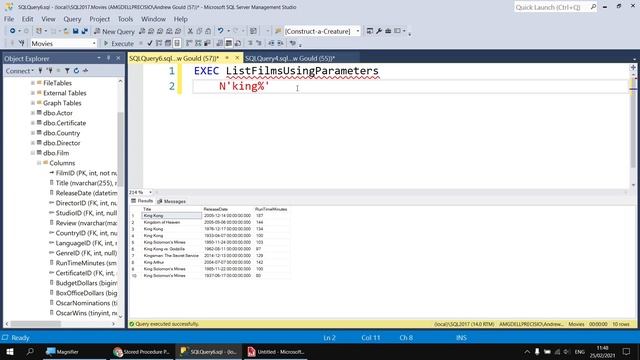This screenshot has width=640, height=360.
Task: Click the Undo arrow icon
Action: [x=220, y=31]
